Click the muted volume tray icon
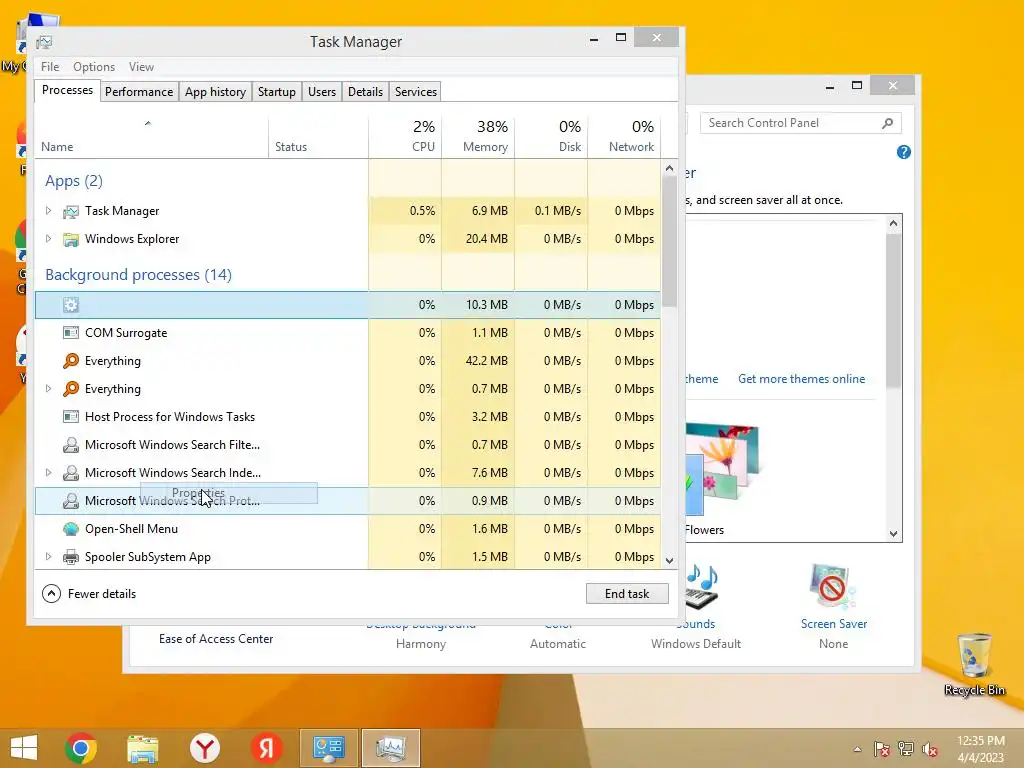Viewport: 1024px width, 768px height. (x=930, y=749)
